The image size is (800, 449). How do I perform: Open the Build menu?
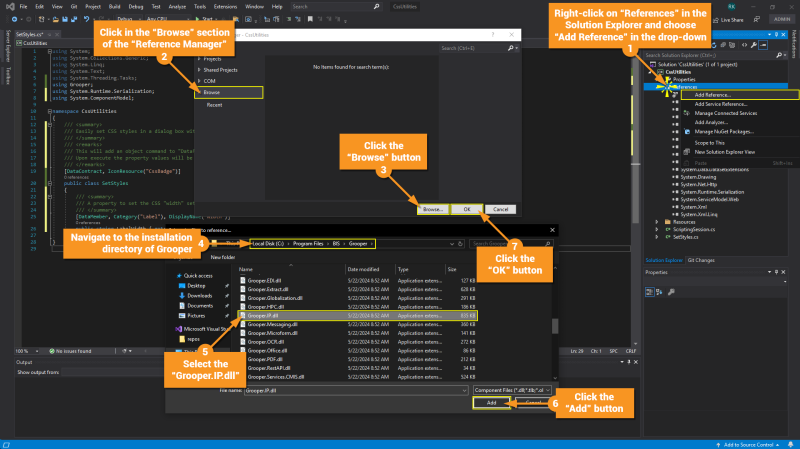[x=114, y=7]
